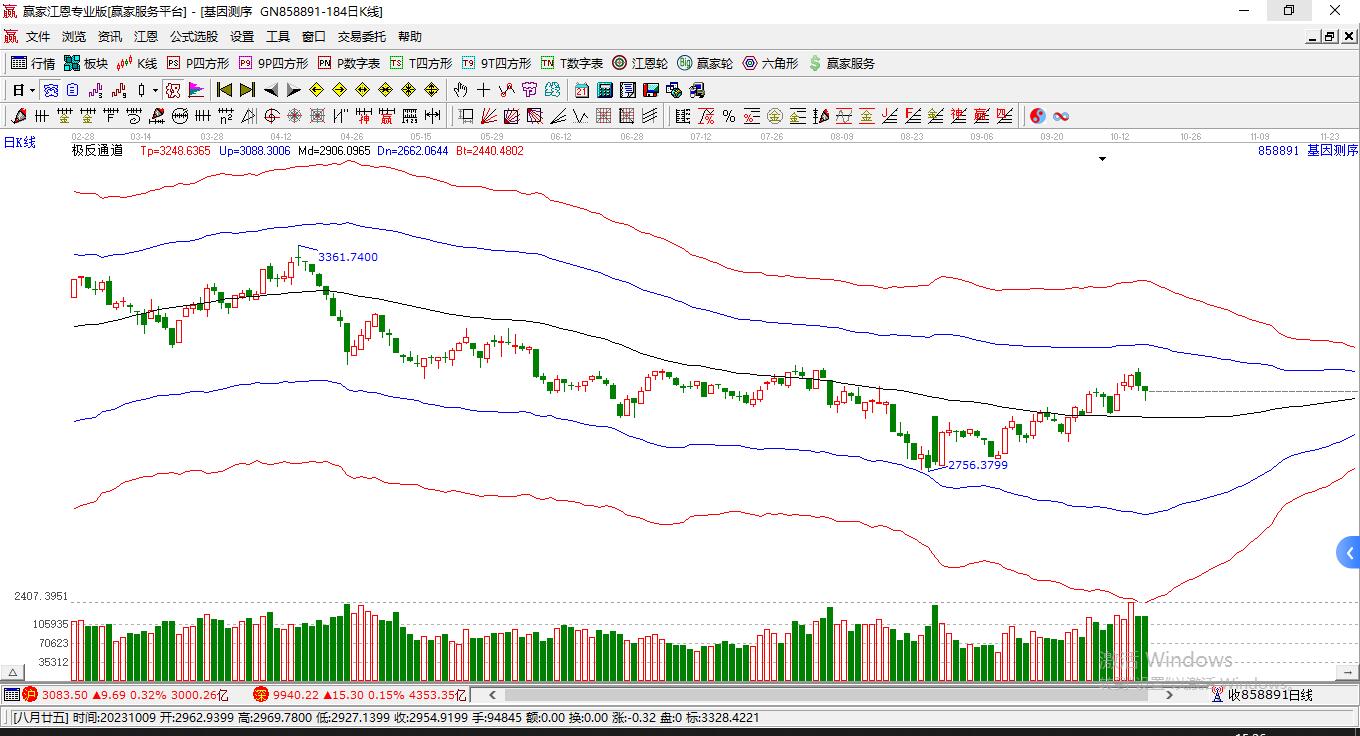Open the 9P四方形 square tool
1360x736 pixels.
point(273,63)
